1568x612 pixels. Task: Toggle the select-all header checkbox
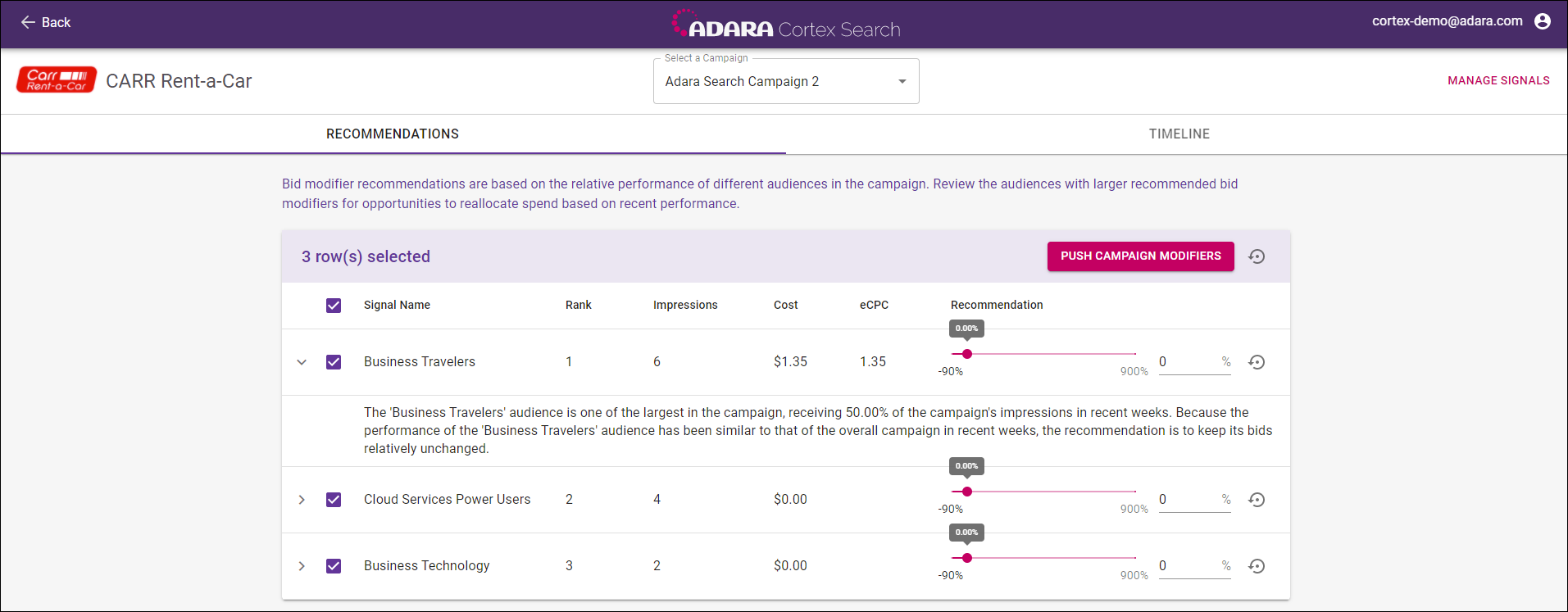tap(334, 306)
